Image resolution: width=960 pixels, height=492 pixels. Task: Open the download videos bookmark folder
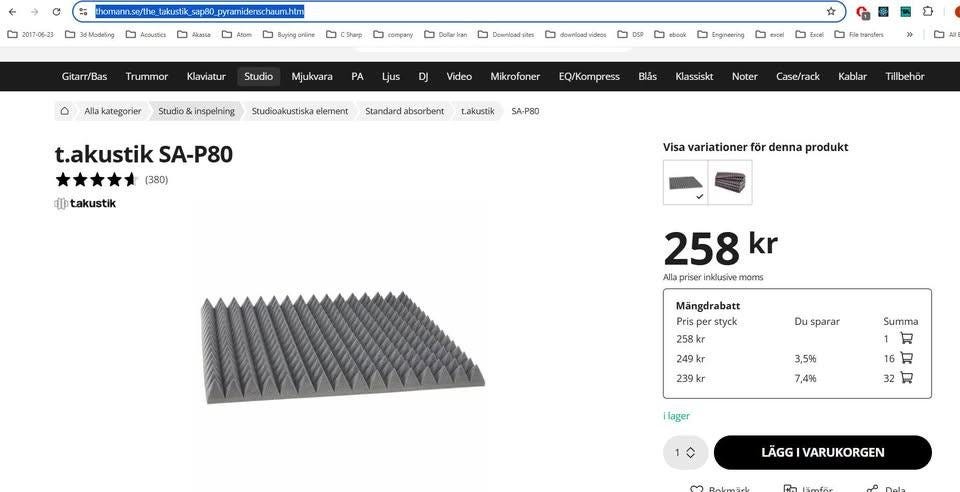click(x=576, y=35)
